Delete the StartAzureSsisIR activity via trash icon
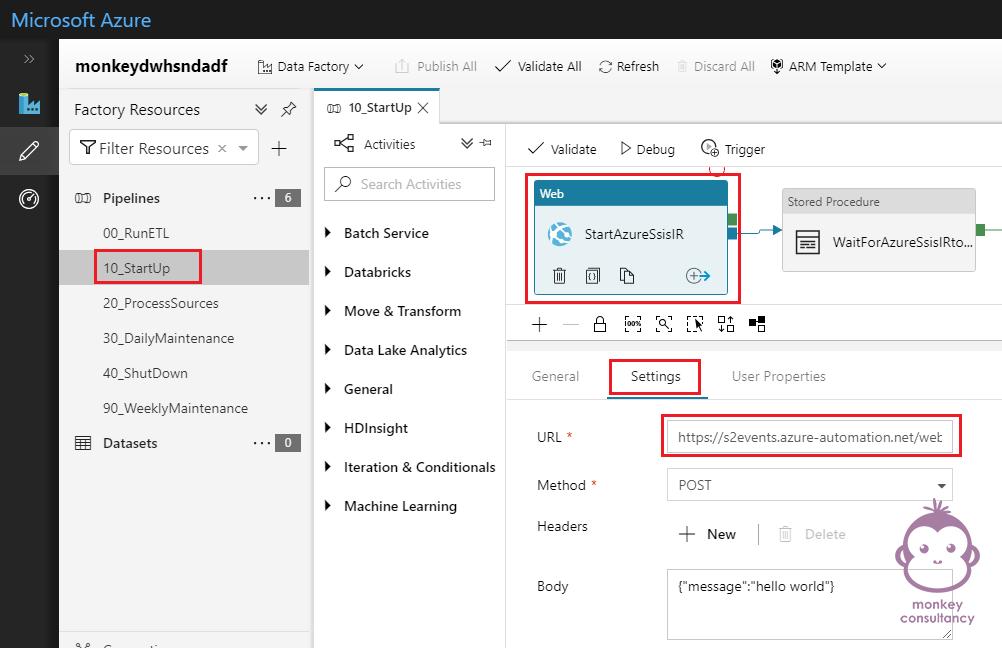The width and height of the screenshot is (1002, 648). [x=560, y=276]
